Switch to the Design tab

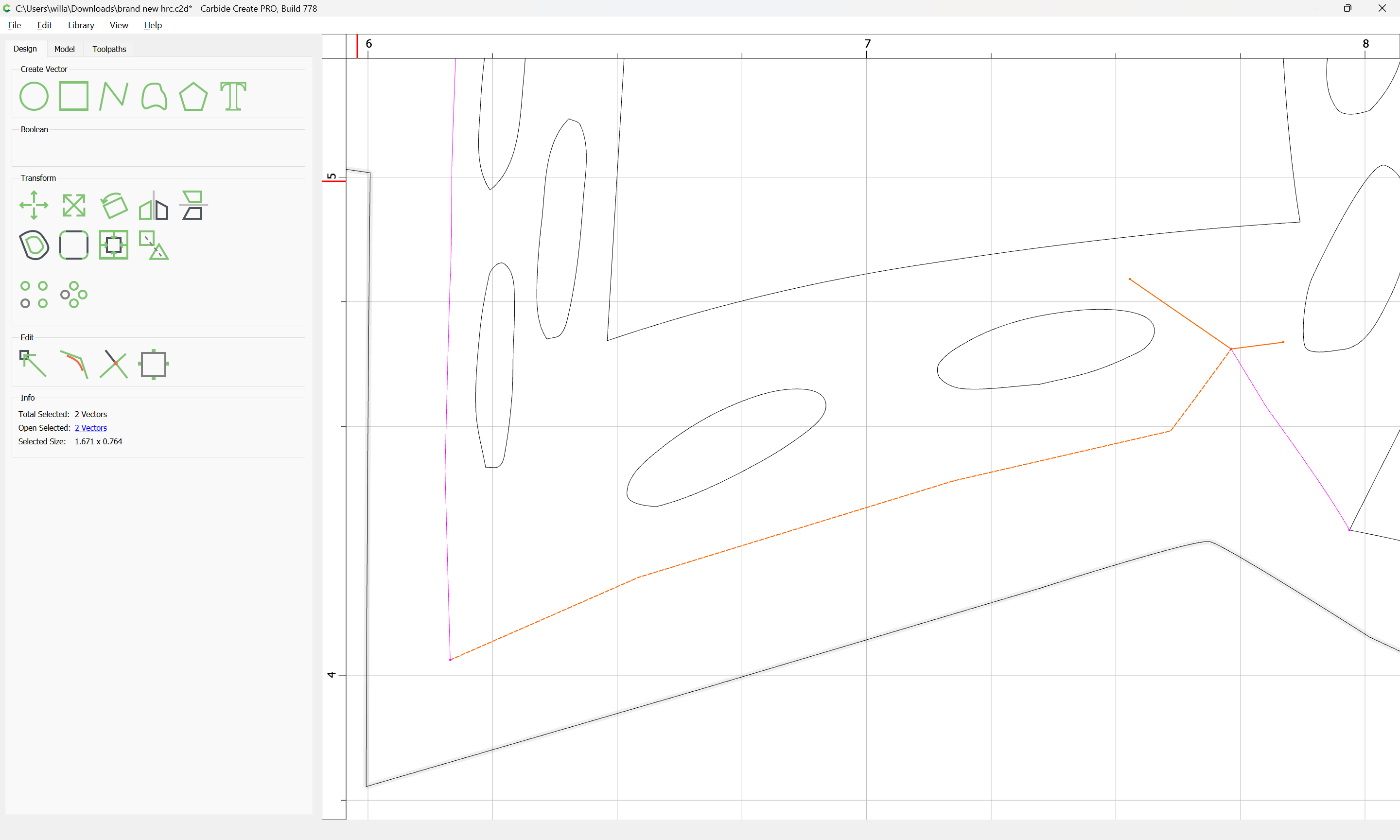point(25,49)
